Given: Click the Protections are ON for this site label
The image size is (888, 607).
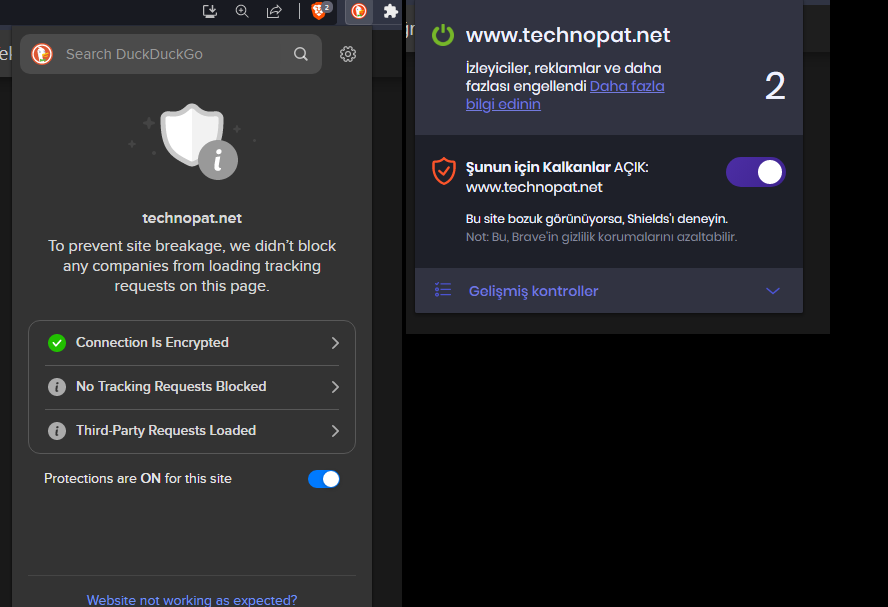Looking at the screenshot, I should click(138, 478).
